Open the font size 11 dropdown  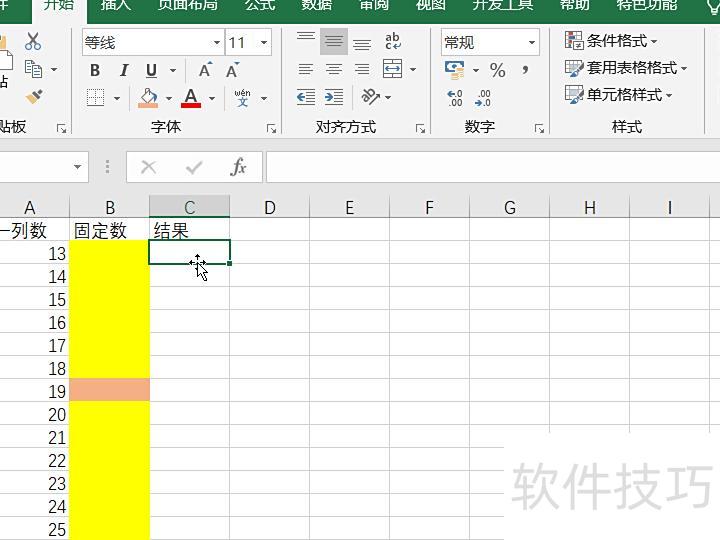coord(264,43)
